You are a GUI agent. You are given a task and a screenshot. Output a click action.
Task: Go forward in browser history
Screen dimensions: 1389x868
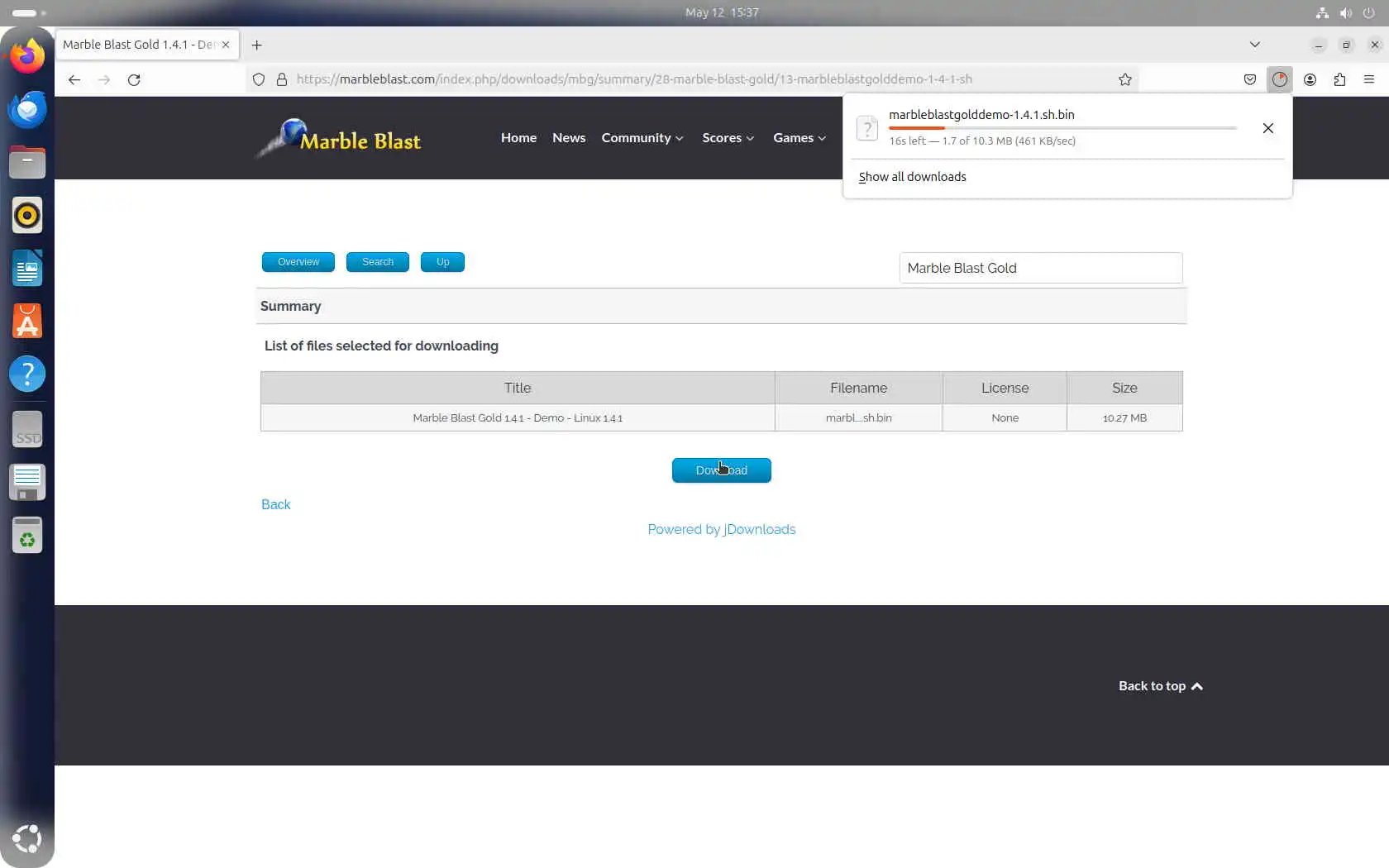(104, 79)
